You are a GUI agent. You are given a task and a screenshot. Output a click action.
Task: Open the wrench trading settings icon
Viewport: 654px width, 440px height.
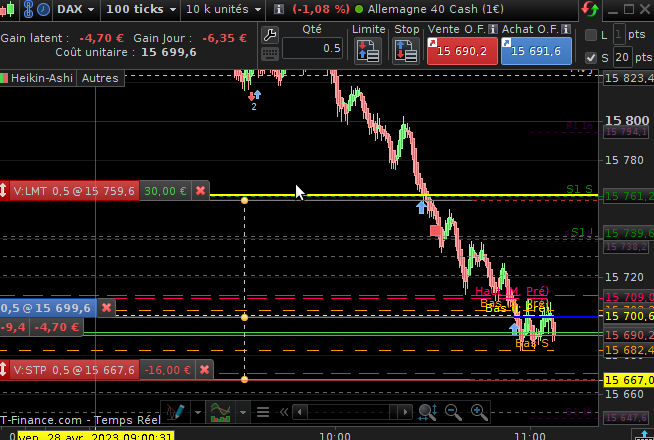270,35
